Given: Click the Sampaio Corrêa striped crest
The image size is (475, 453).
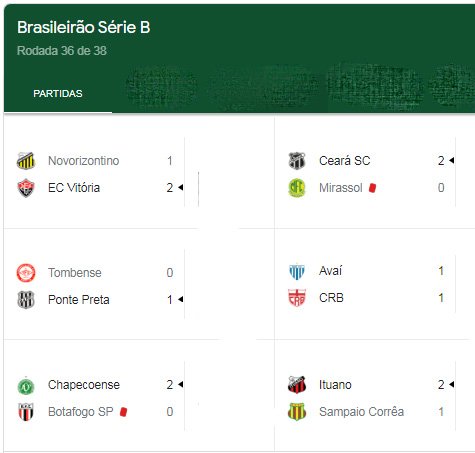Looking at the screenshot, I should pos(297,412).
